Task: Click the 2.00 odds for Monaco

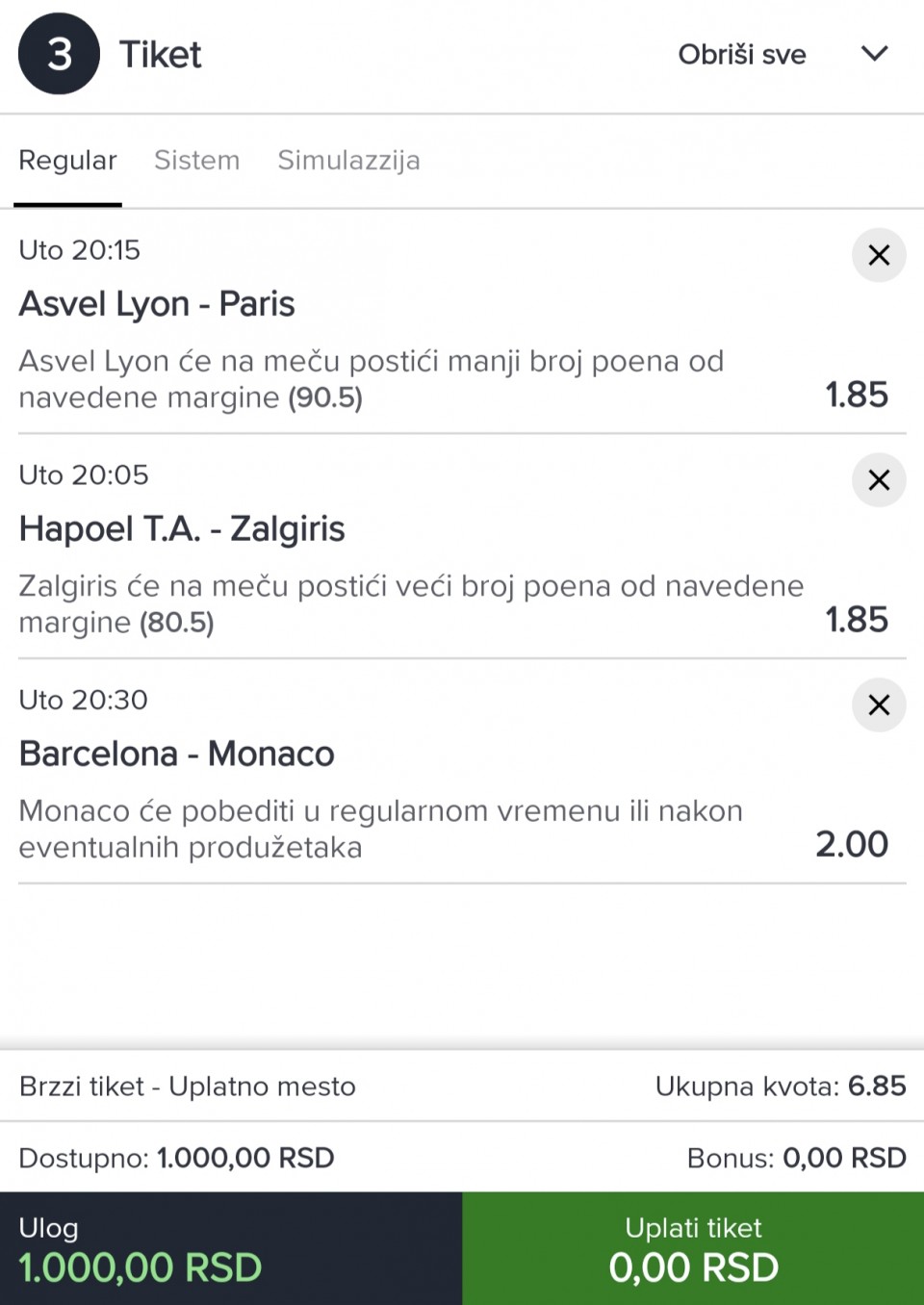Action: (x=852, y=844)
